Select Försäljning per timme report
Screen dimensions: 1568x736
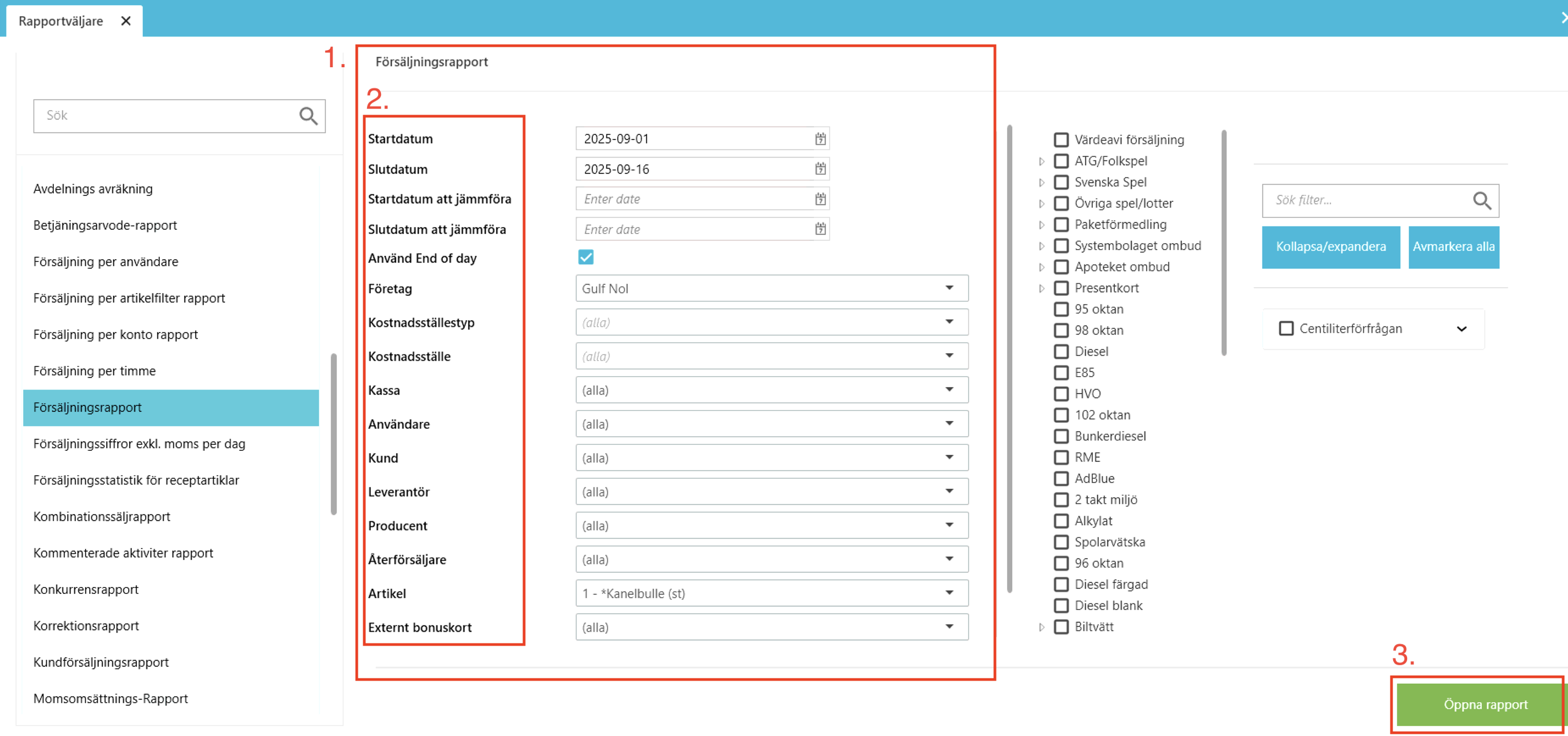point(94,371)
